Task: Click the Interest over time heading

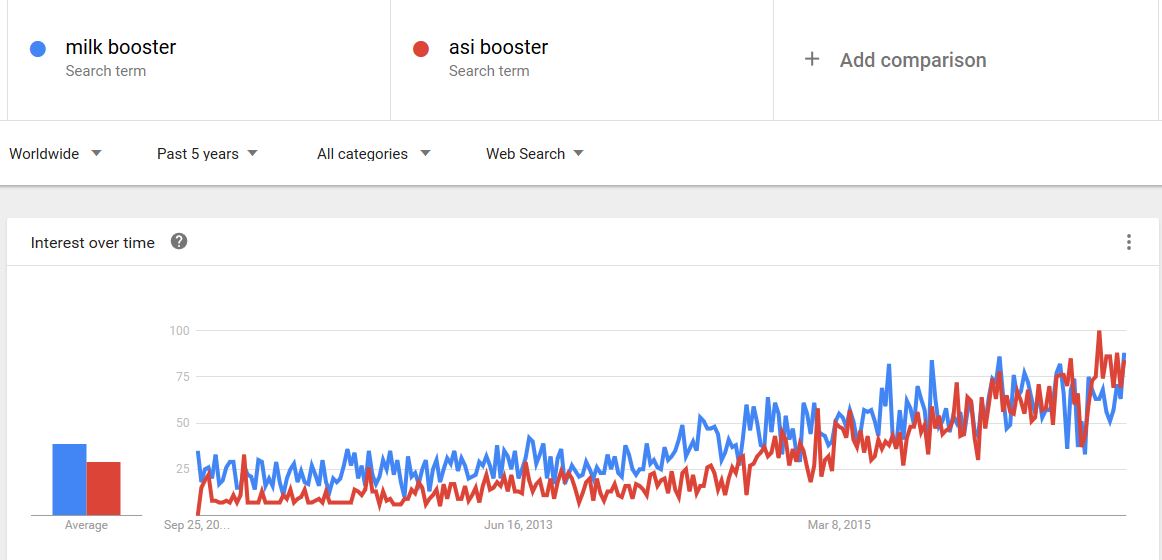Action: (x=93, y=242)
